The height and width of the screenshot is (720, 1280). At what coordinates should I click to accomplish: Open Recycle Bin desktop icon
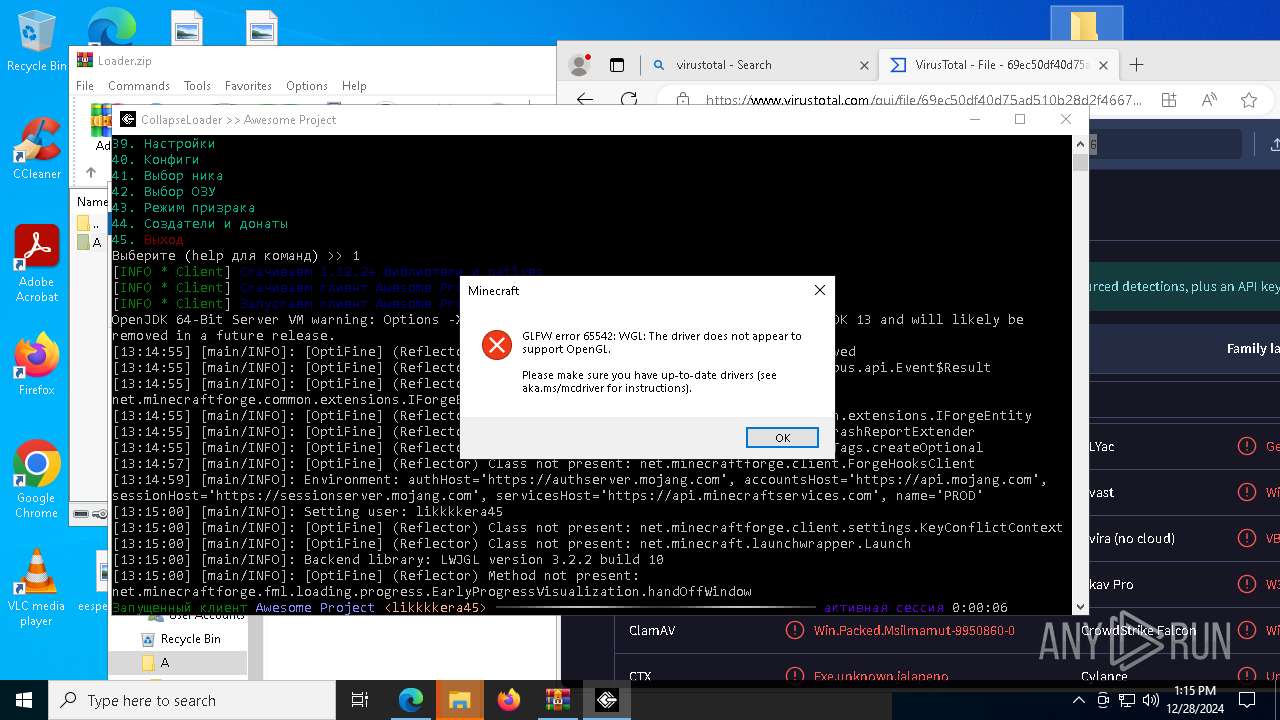point(37,41)
